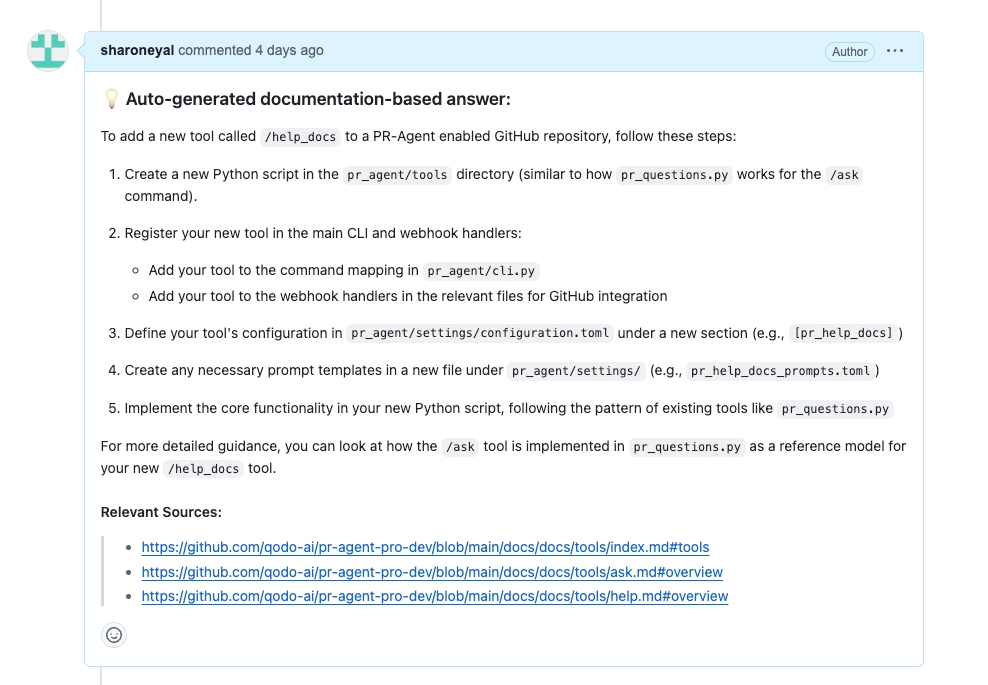Click sharoneyal's avatar image

point(48,51)
